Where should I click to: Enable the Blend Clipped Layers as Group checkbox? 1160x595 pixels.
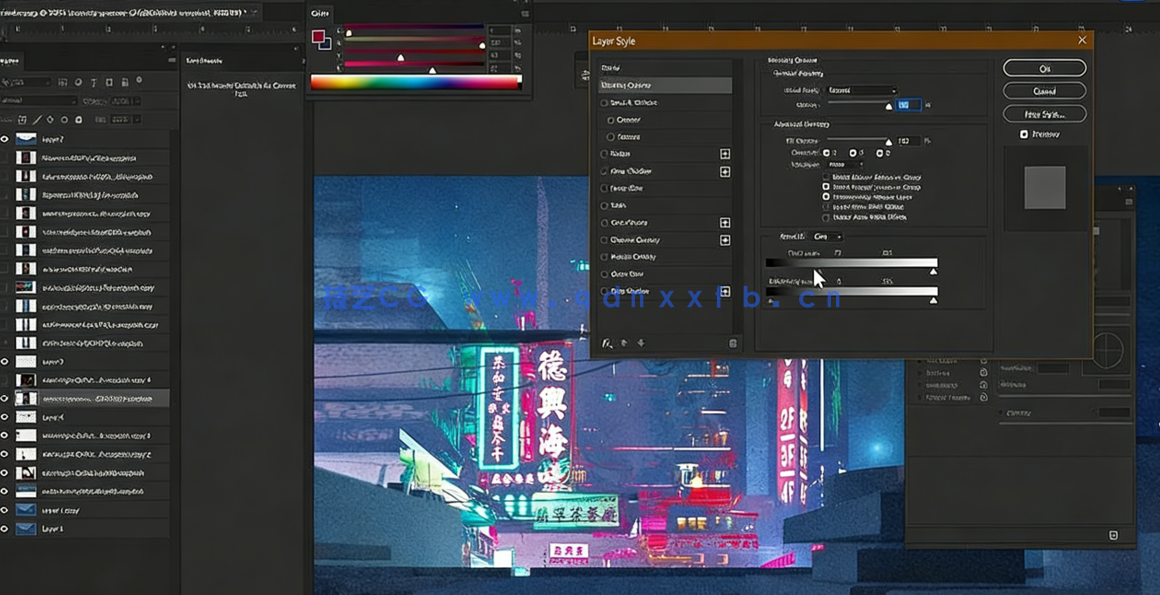pyautogui.click(x=824, y=189)
